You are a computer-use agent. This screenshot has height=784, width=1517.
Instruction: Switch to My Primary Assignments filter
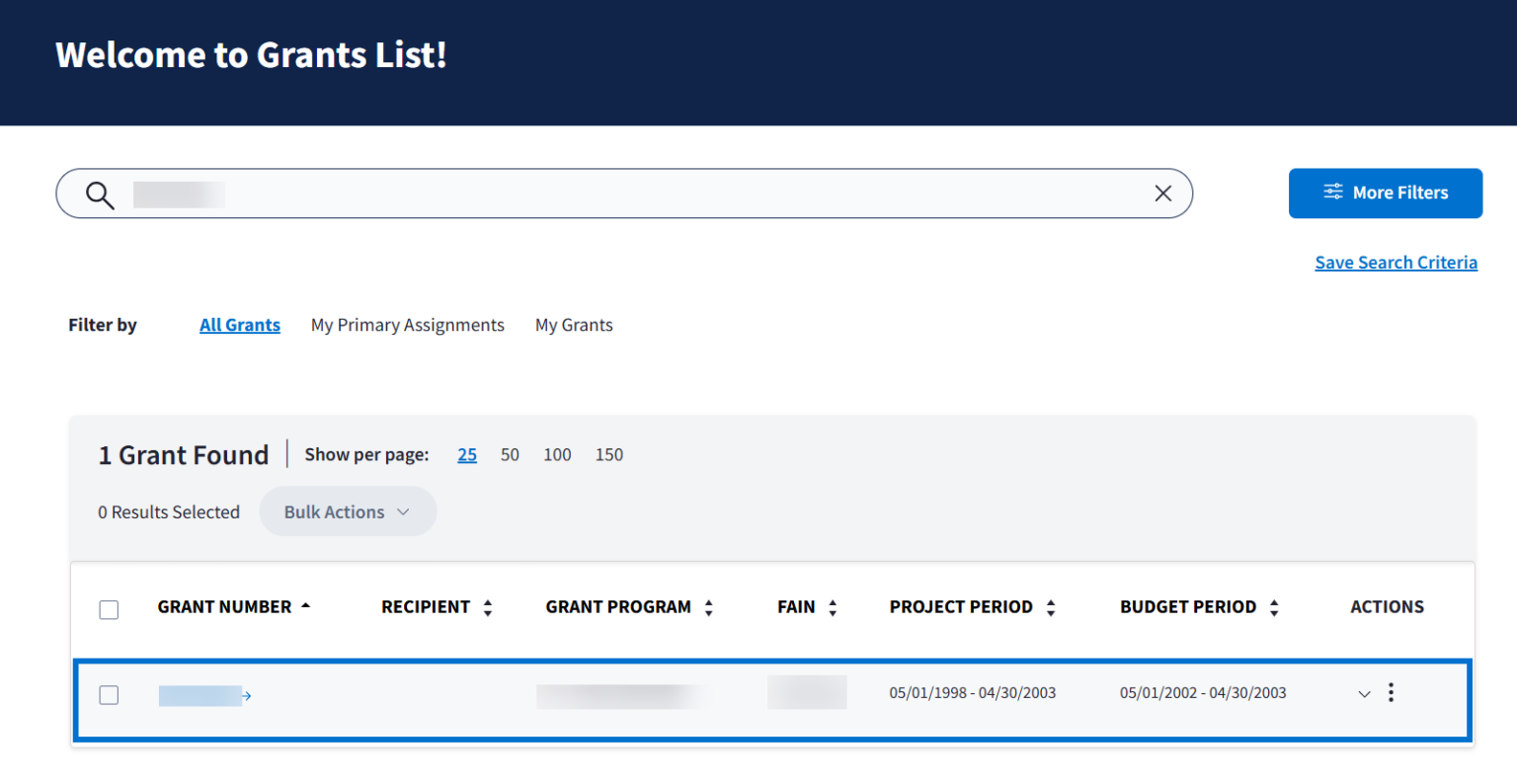407,325
